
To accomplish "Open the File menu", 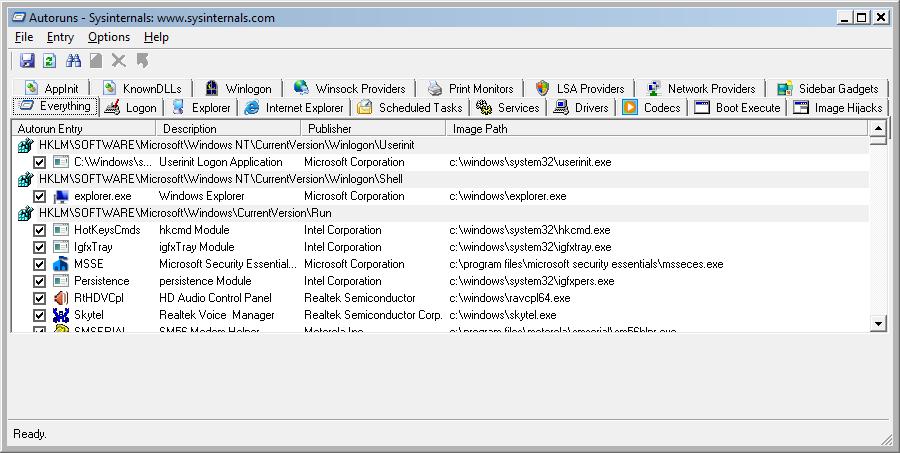I will coord(24,37).
